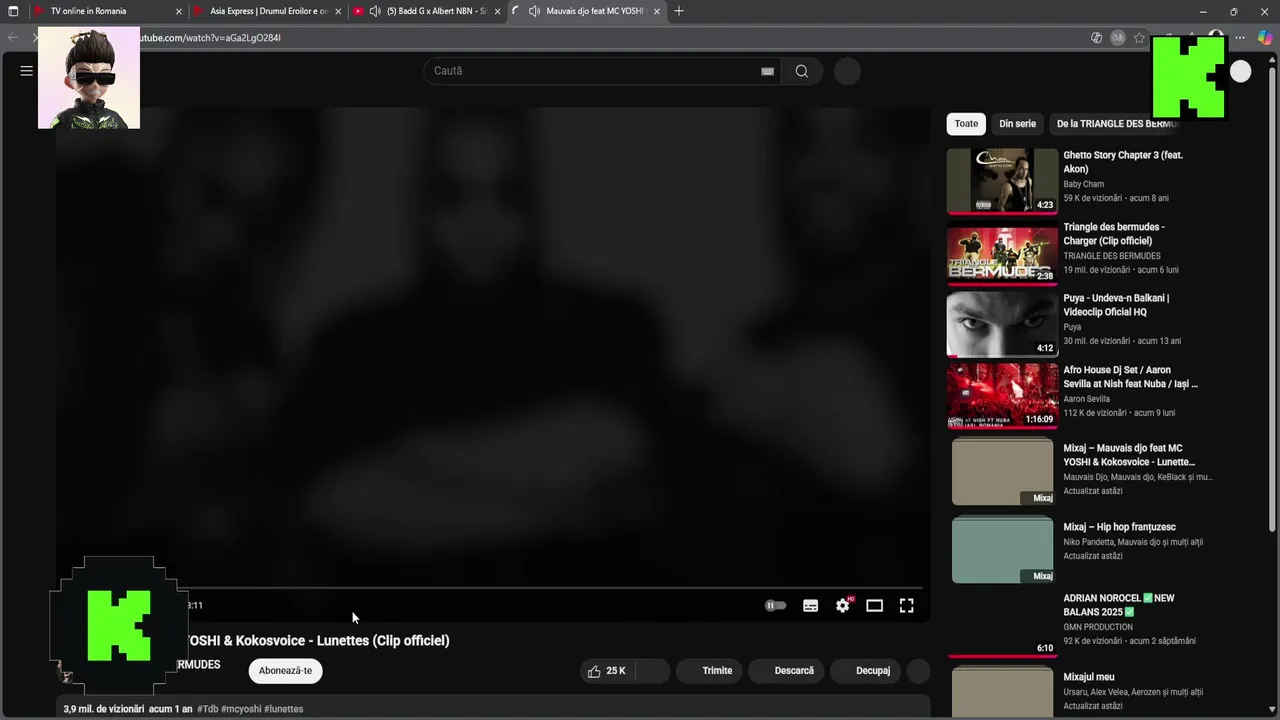This screenshot has height=720, width=1280.
Task: Switch to Badd G x Albert NBN tab
Action: click(x=428, y=11)
